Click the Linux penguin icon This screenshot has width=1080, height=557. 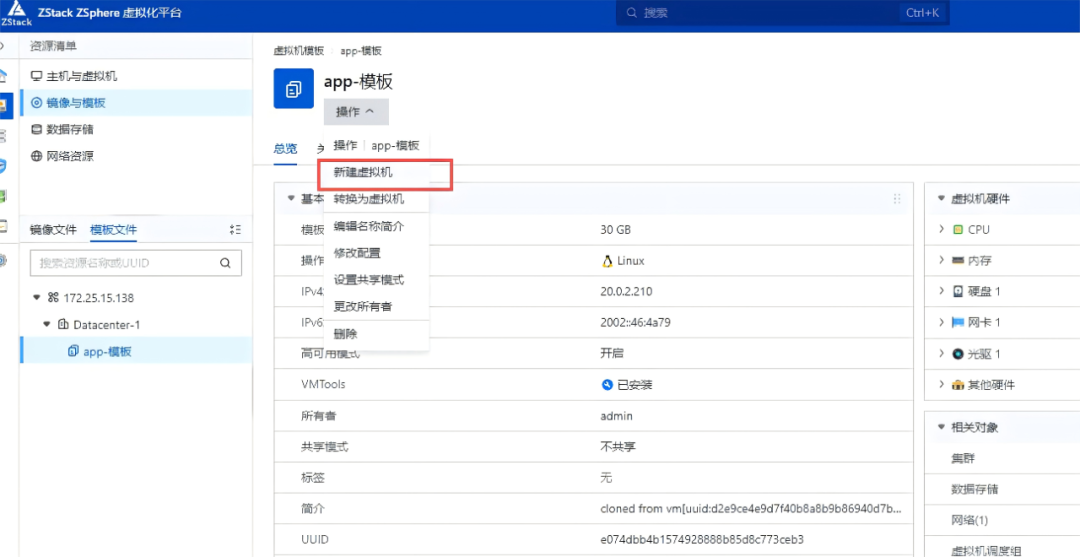point(607,261)
